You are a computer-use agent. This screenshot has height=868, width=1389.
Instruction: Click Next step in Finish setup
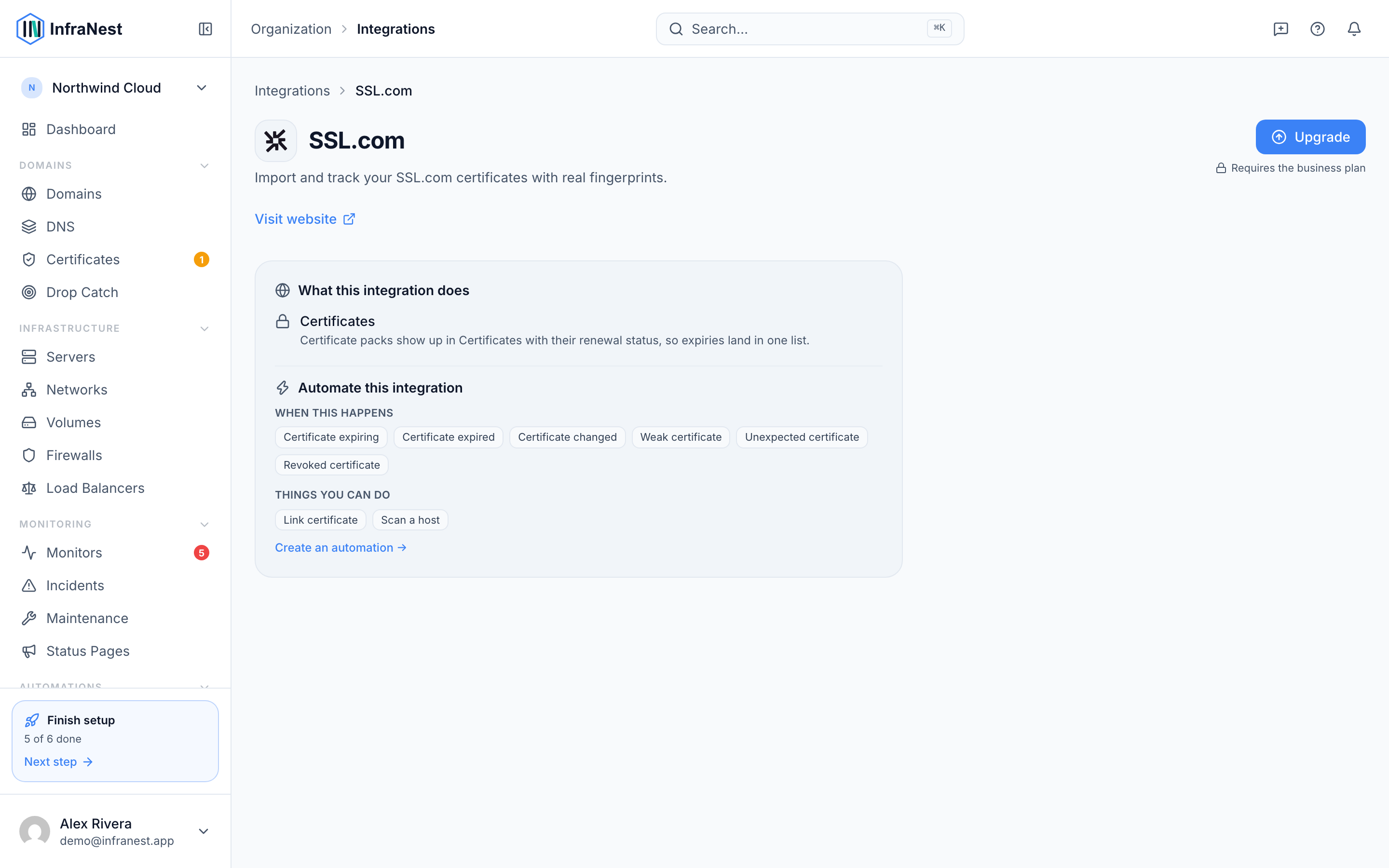click(58, 762)
